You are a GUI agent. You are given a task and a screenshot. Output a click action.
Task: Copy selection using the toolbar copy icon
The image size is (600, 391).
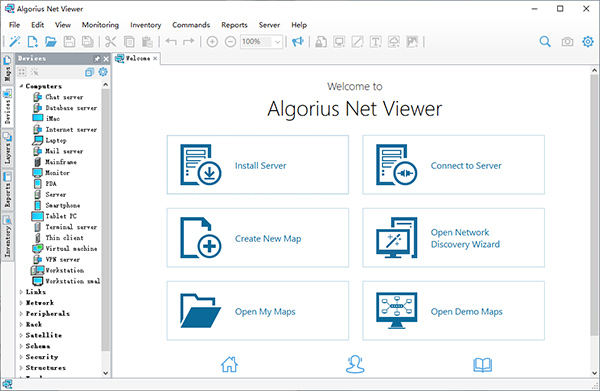[129, 41]
